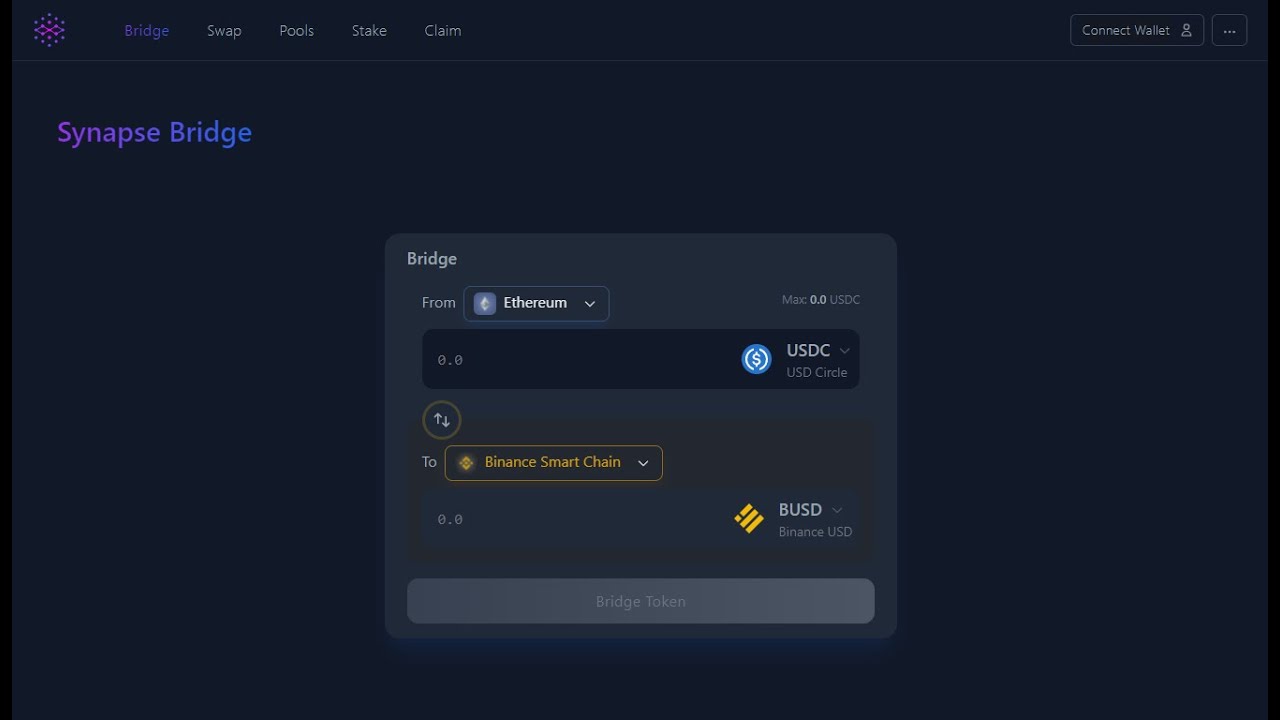Screen dimensions: 1280x720
Task: Open the three-dots more options menu
Action: tap(1229, 30)
